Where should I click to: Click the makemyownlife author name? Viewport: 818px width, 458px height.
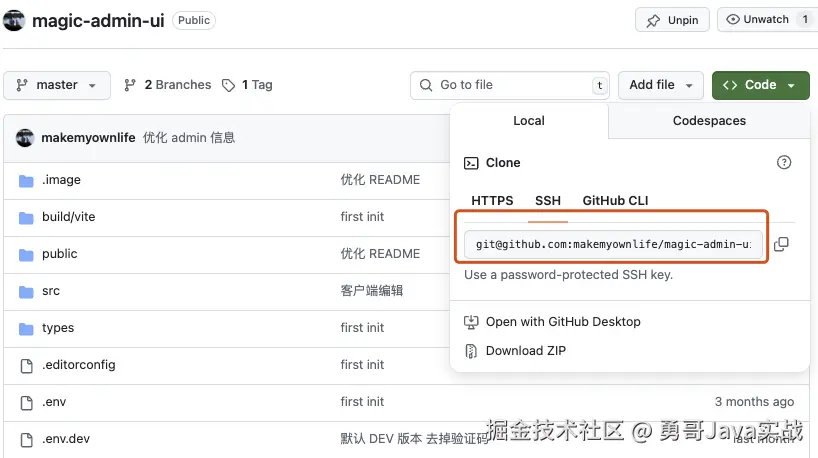pos(88,138)
